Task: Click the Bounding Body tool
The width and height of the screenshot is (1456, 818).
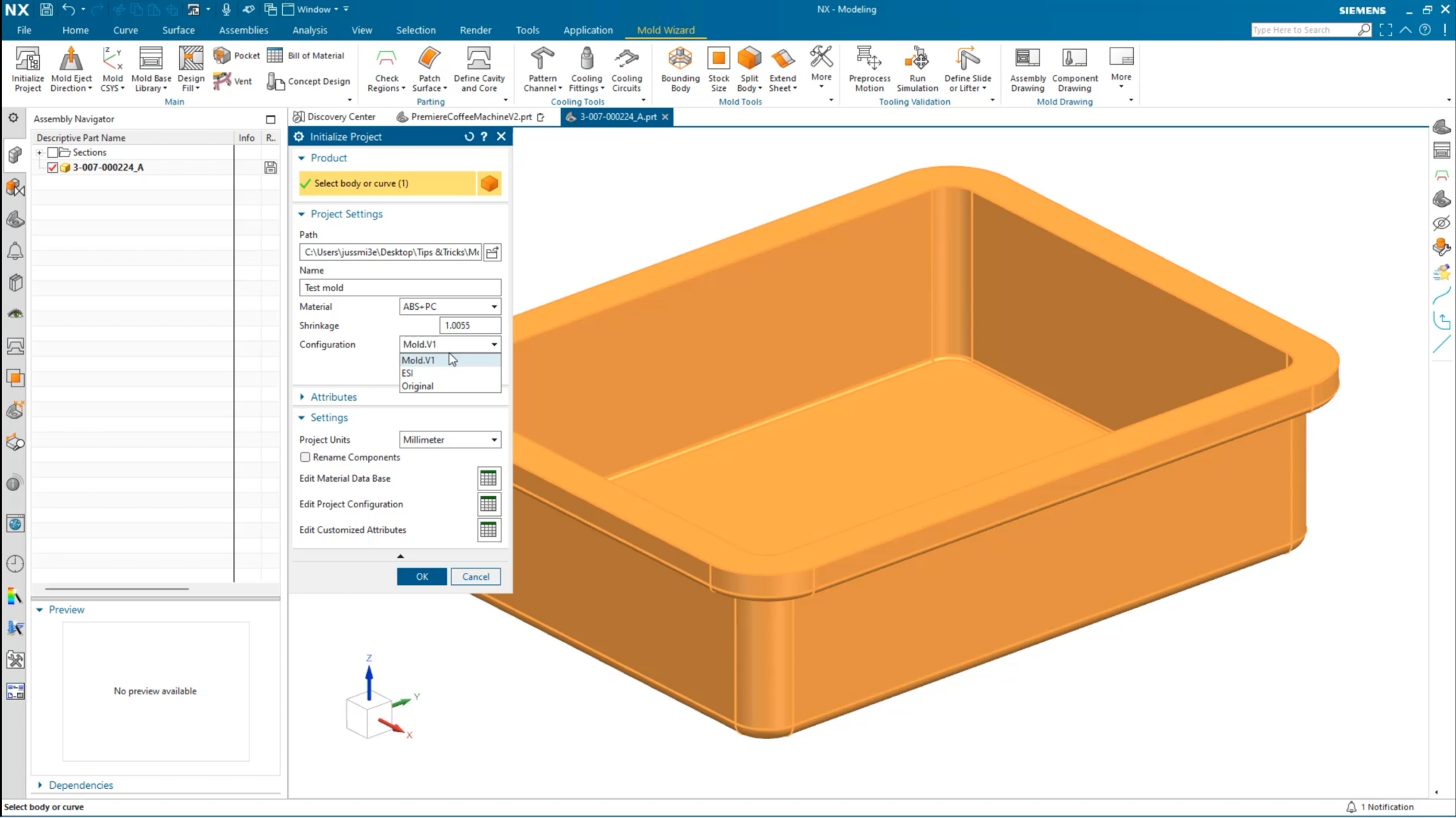Action: 680,68
